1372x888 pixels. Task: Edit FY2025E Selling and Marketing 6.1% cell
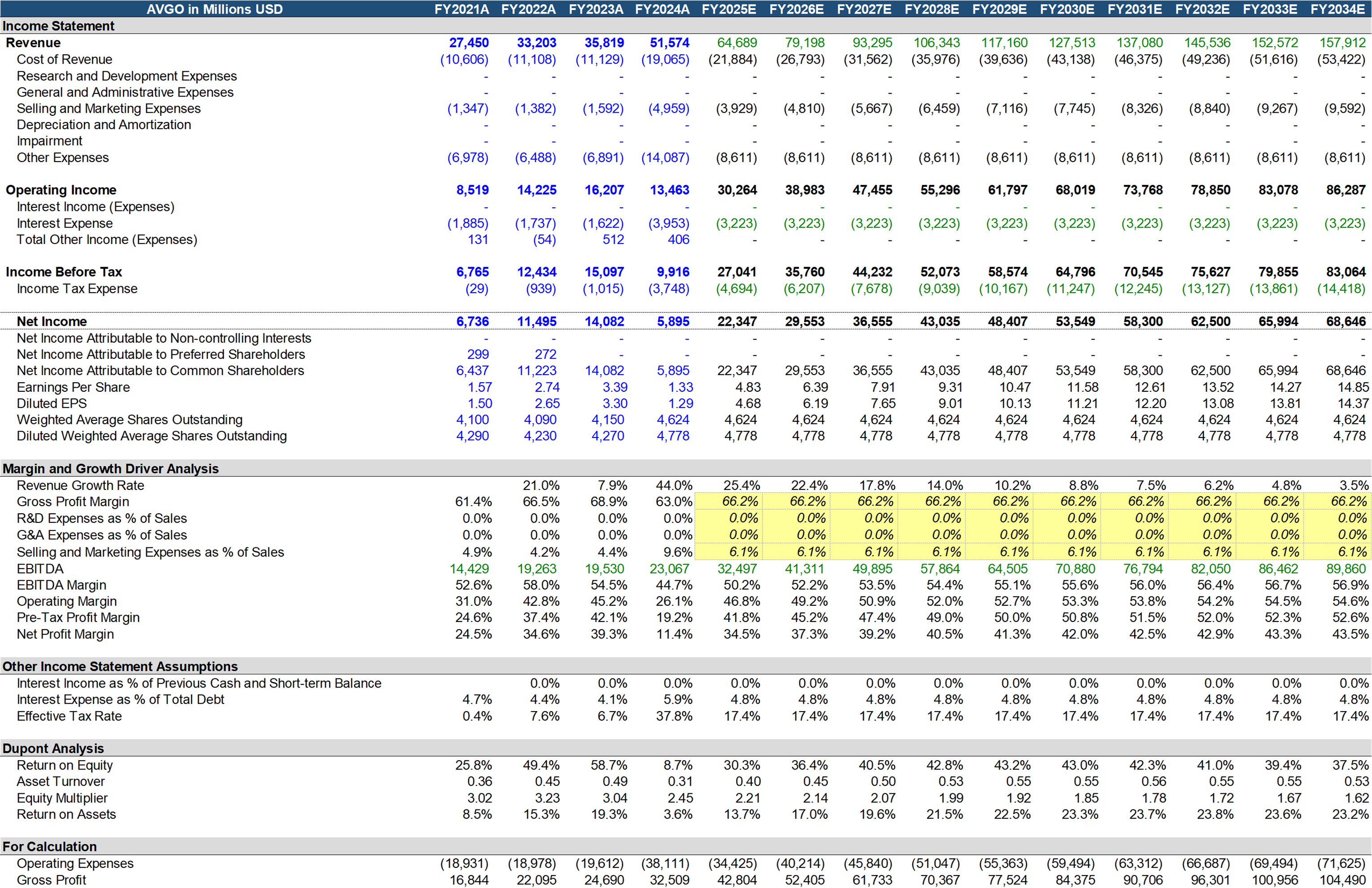728,552
